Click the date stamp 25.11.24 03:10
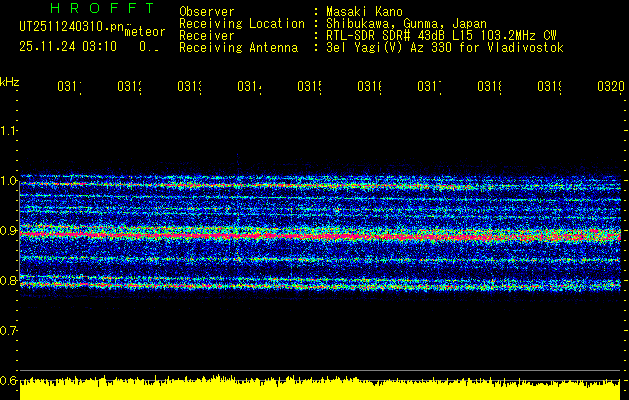The height and width of the screenshot is (400, 629). (68, 47)
